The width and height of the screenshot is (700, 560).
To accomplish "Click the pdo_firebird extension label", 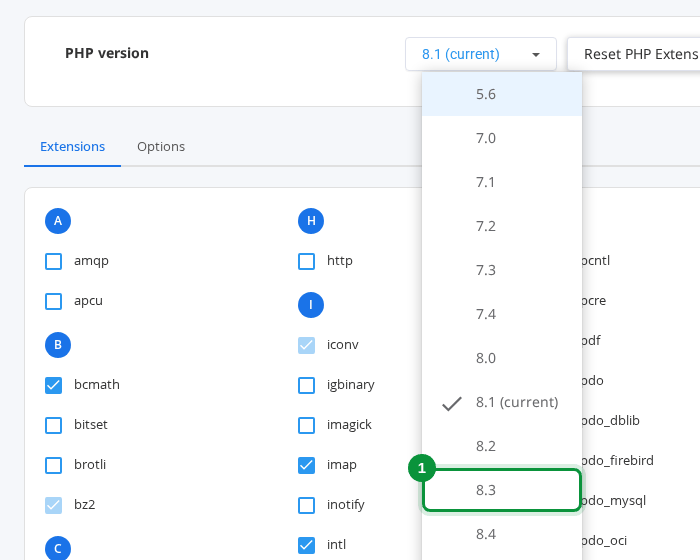I will tap(617, 460).
